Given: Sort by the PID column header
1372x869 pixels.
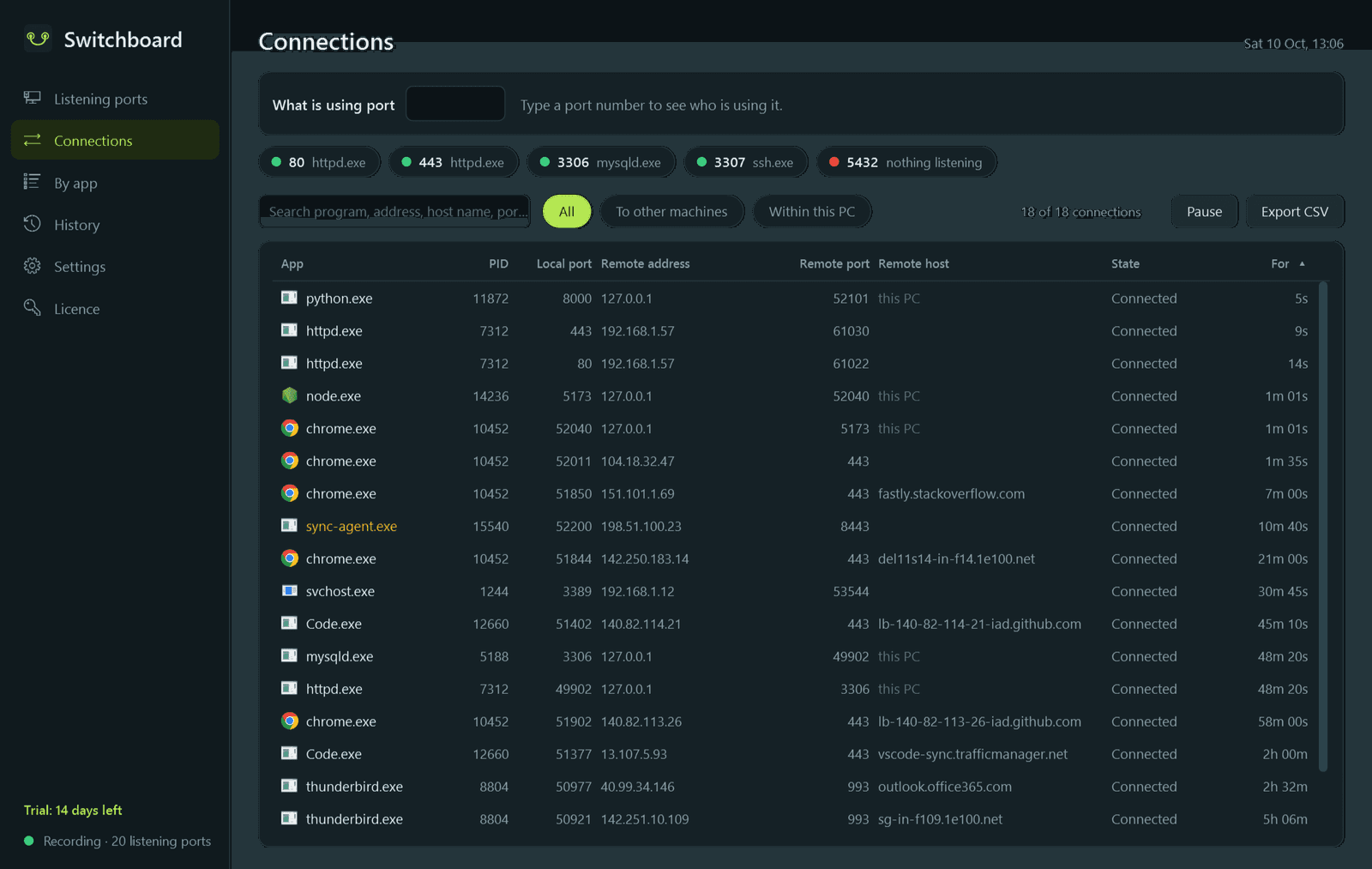Looking at the screenshot, I should pyautogui.click(x=498, y=263).
